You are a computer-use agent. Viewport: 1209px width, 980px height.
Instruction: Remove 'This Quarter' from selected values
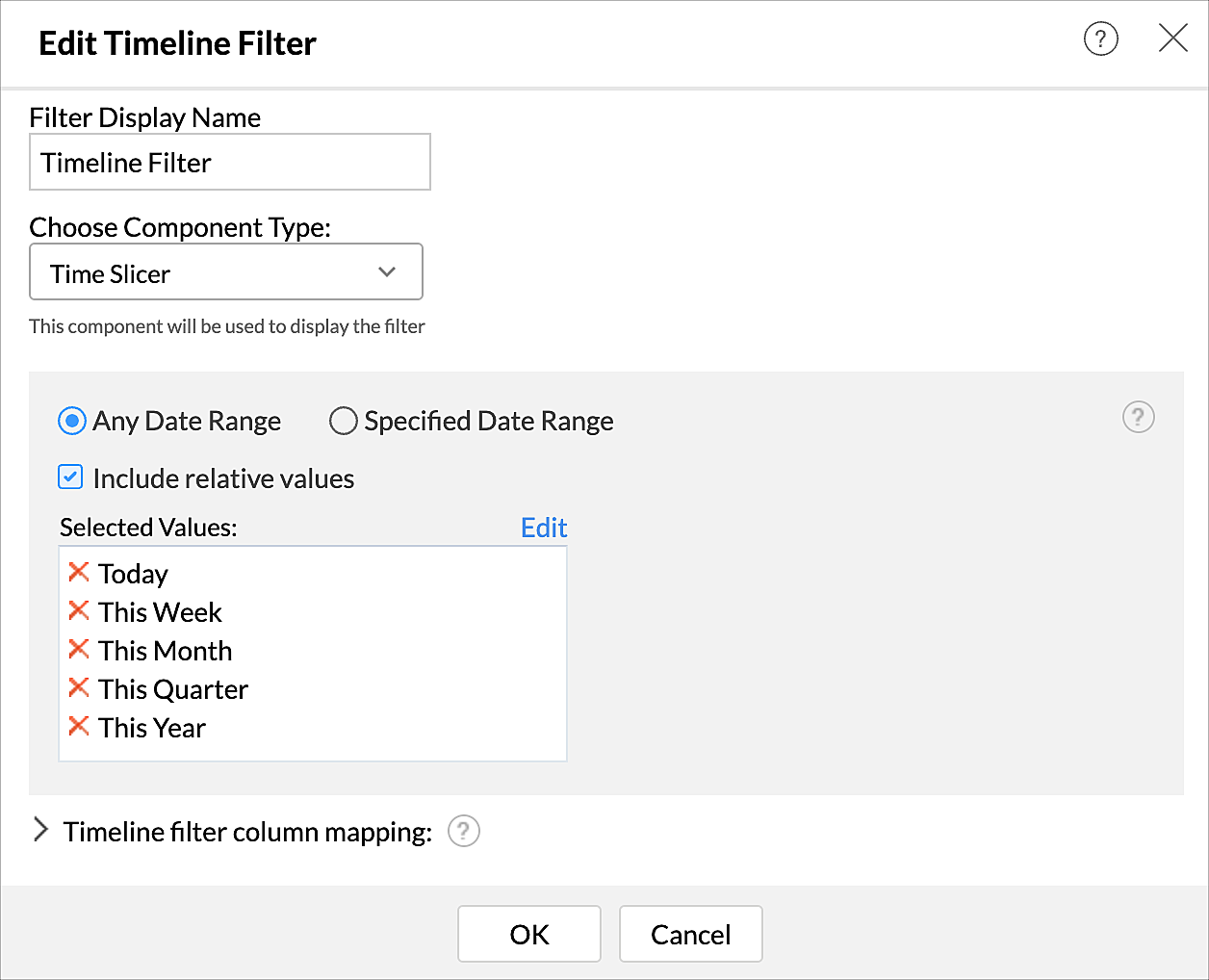79,688
